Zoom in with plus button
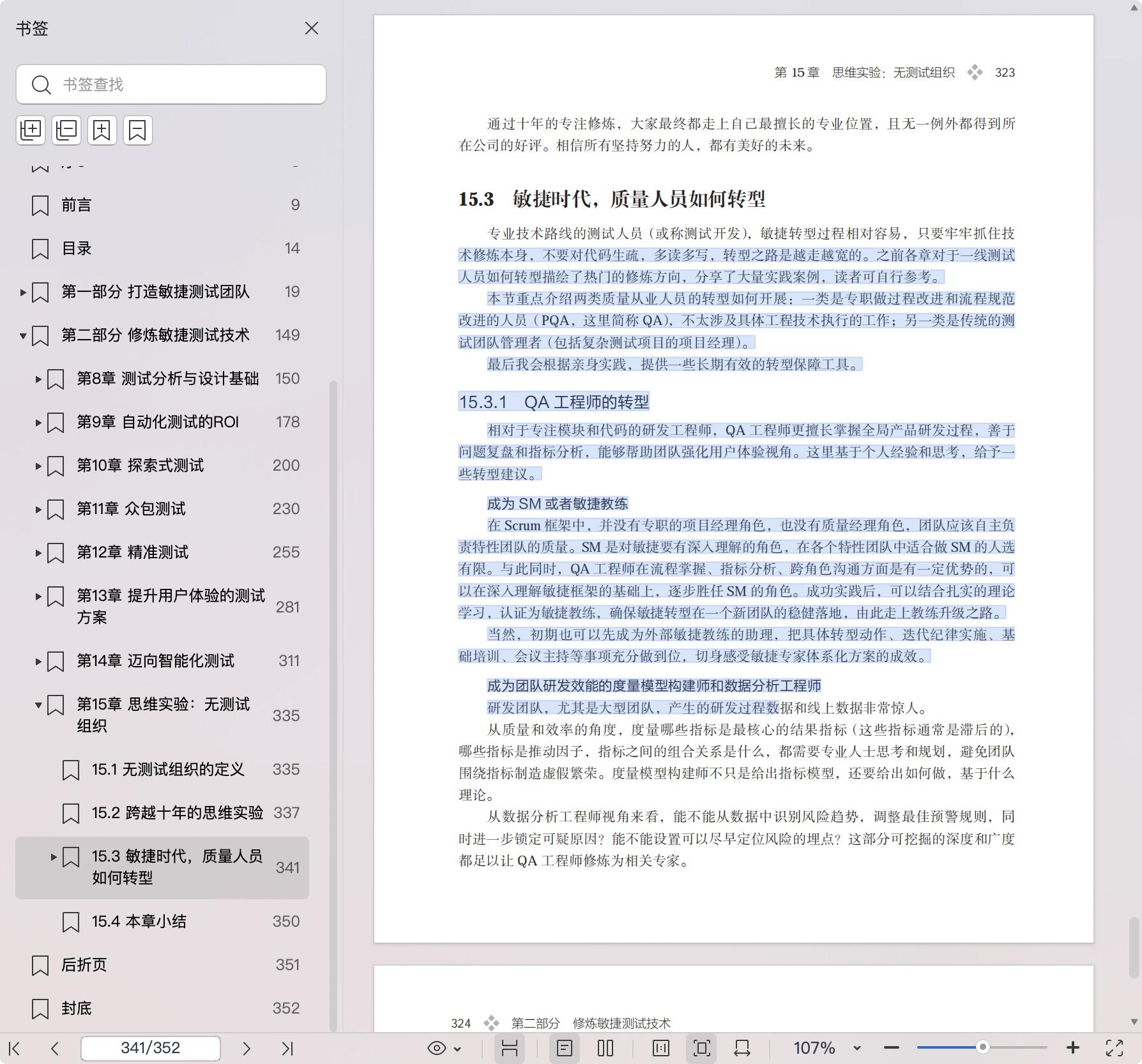This screenshot has width=1142, height=1064. point(1073,1048)
